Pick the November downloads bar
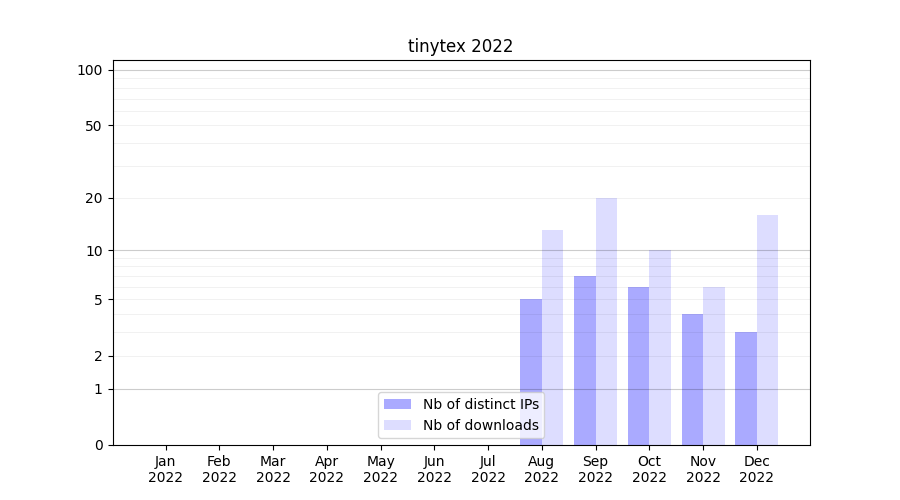Viewport: 900px width, 500px height. pos(714,365)
